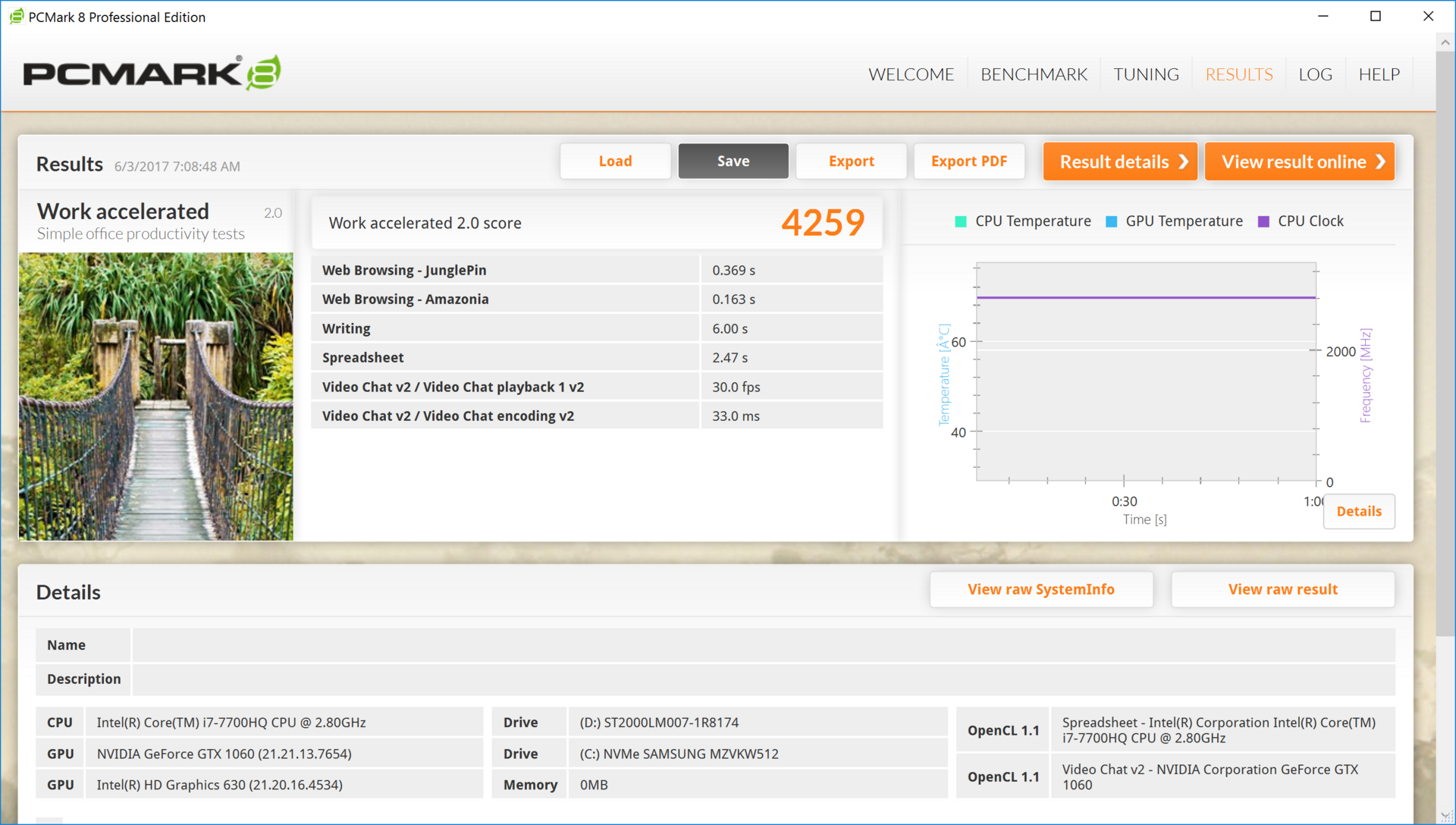This screenshot has height=825, width=1456.
Task: Click the CPU Clock line on chart
Action: (x=1145, y=297)
